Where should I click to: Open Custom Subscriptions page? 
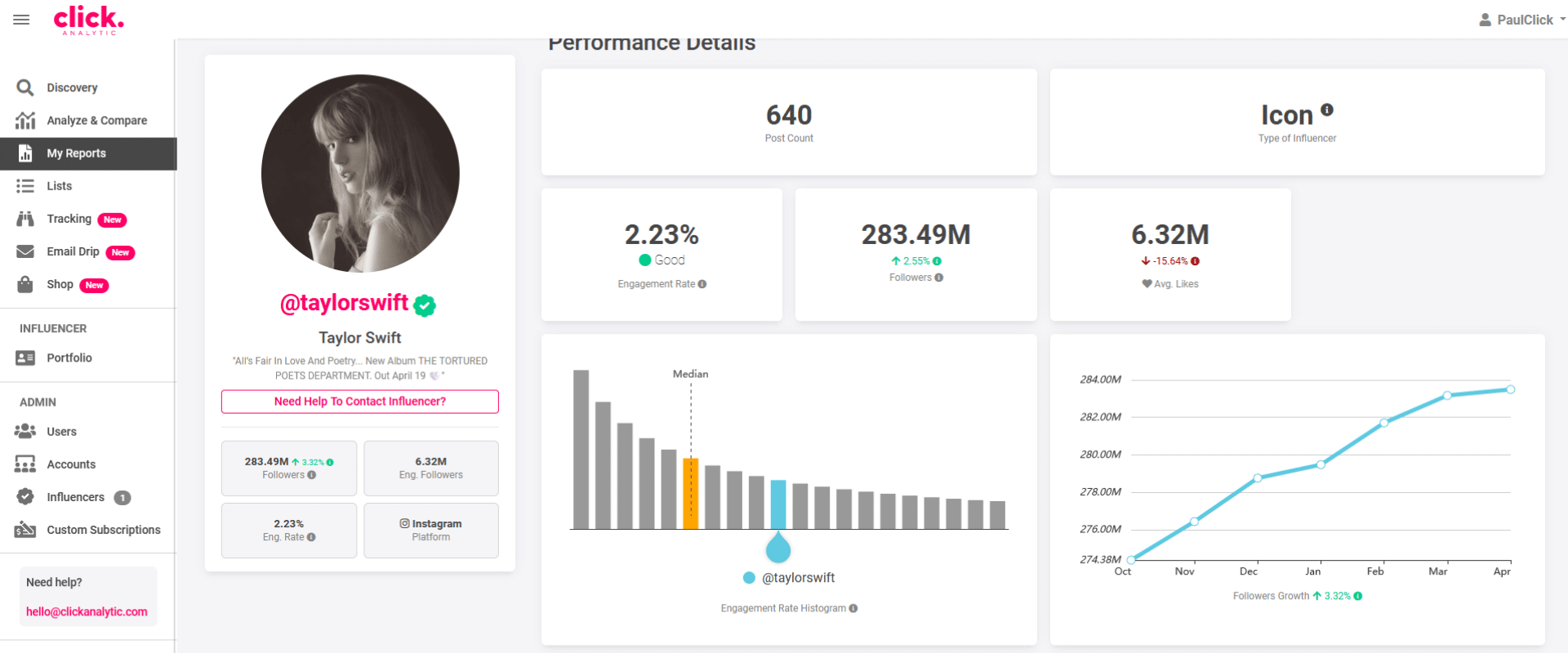[104, 530]
